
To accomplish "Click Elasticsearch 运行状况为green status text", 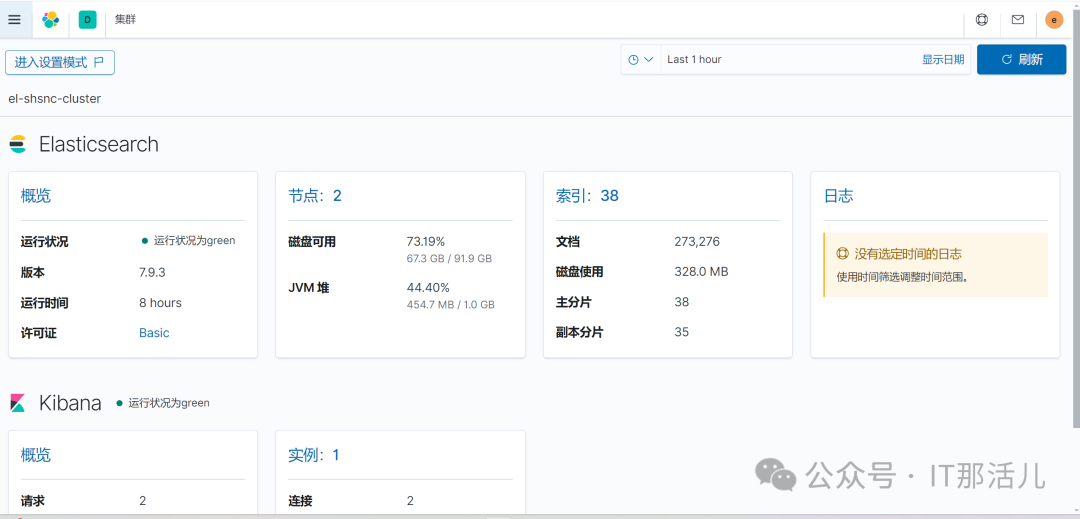I will (194, 241).
